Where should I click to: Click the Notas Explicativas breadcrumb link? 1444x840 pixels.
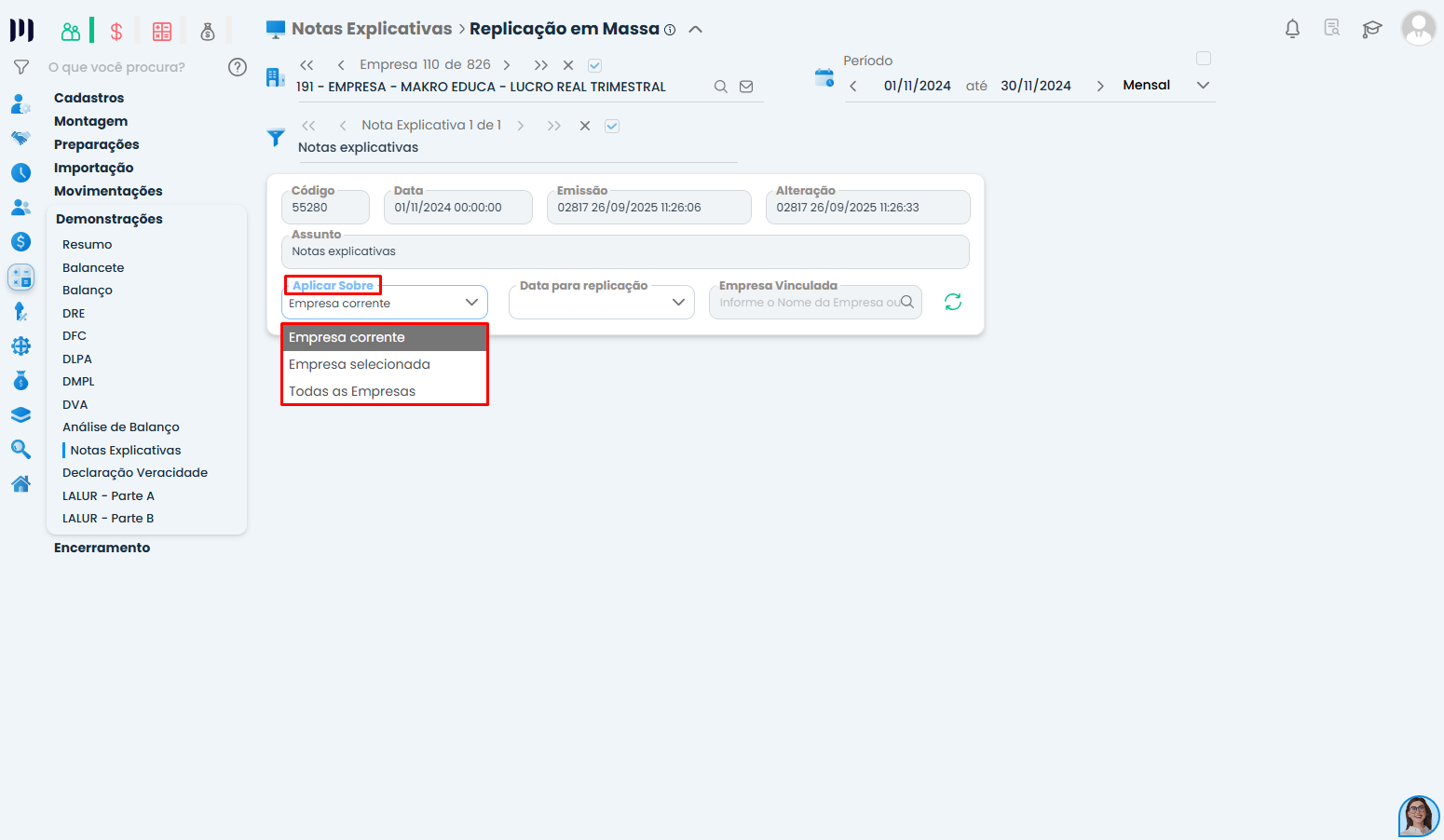(371, 29)
